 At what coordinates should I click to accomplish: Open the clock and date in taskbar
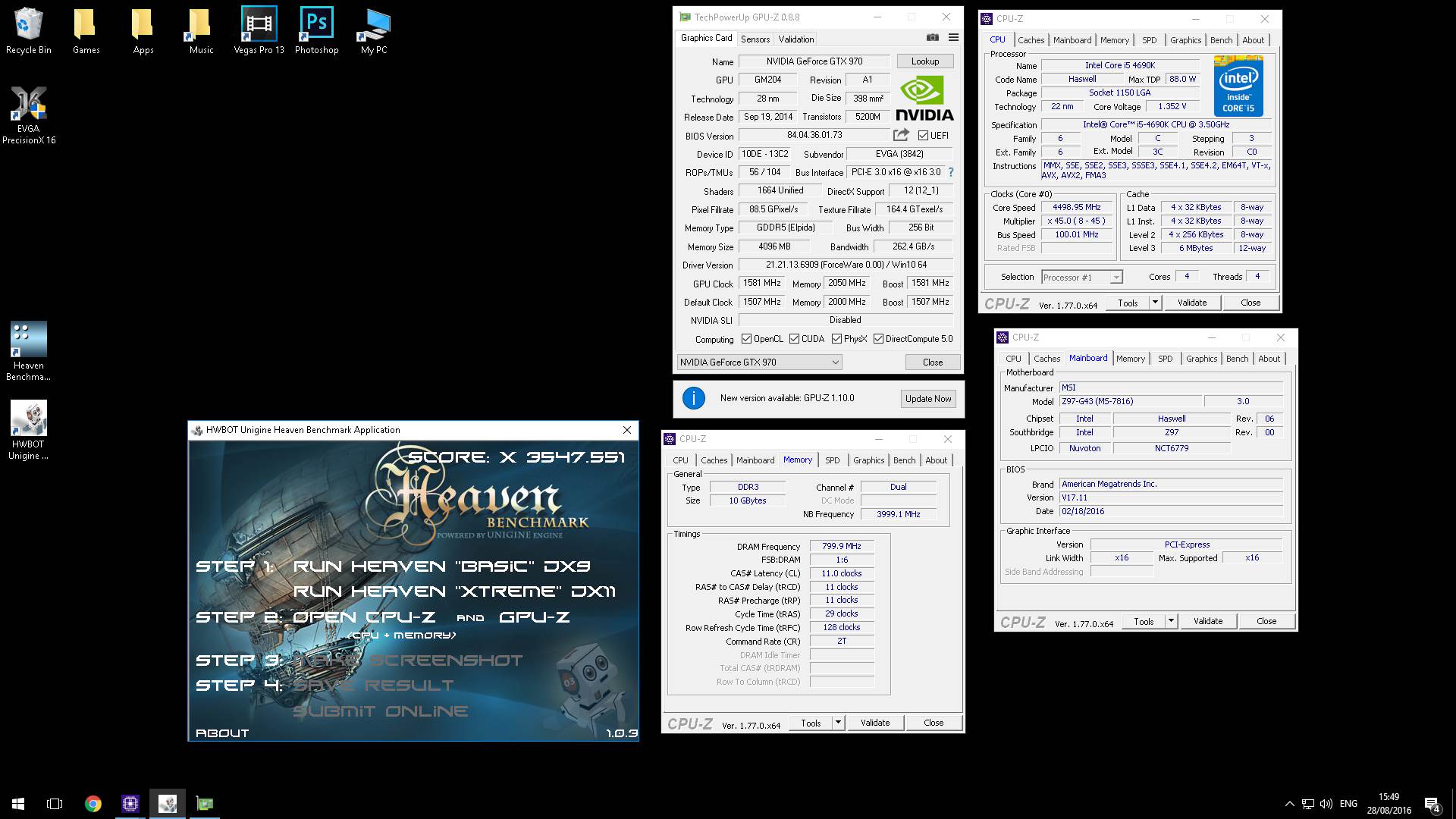pyautogui.click(x=1389, y=804)
